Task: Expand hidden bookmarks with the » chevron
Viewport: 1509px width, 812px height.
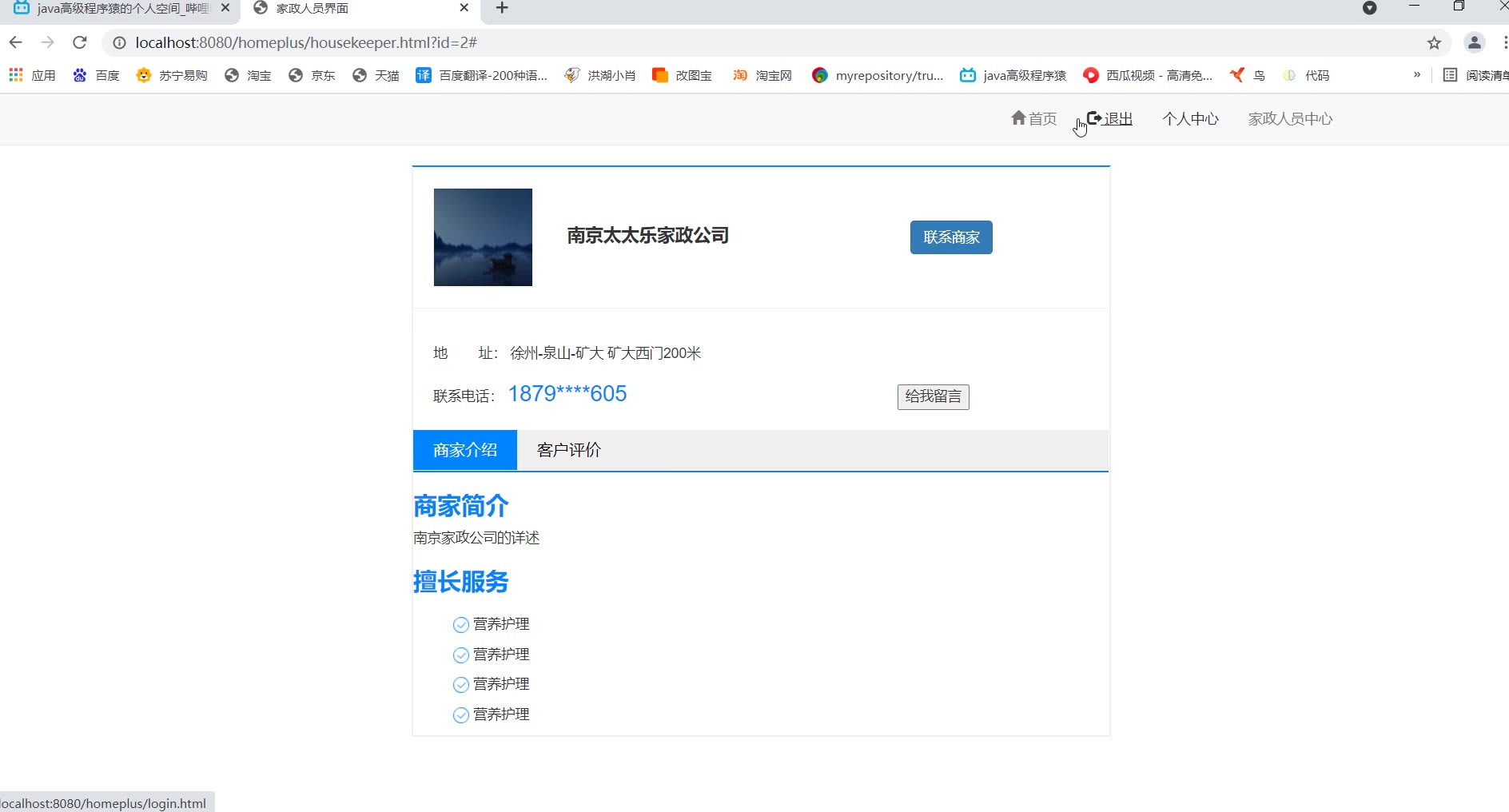Action: pos(1417,74)
